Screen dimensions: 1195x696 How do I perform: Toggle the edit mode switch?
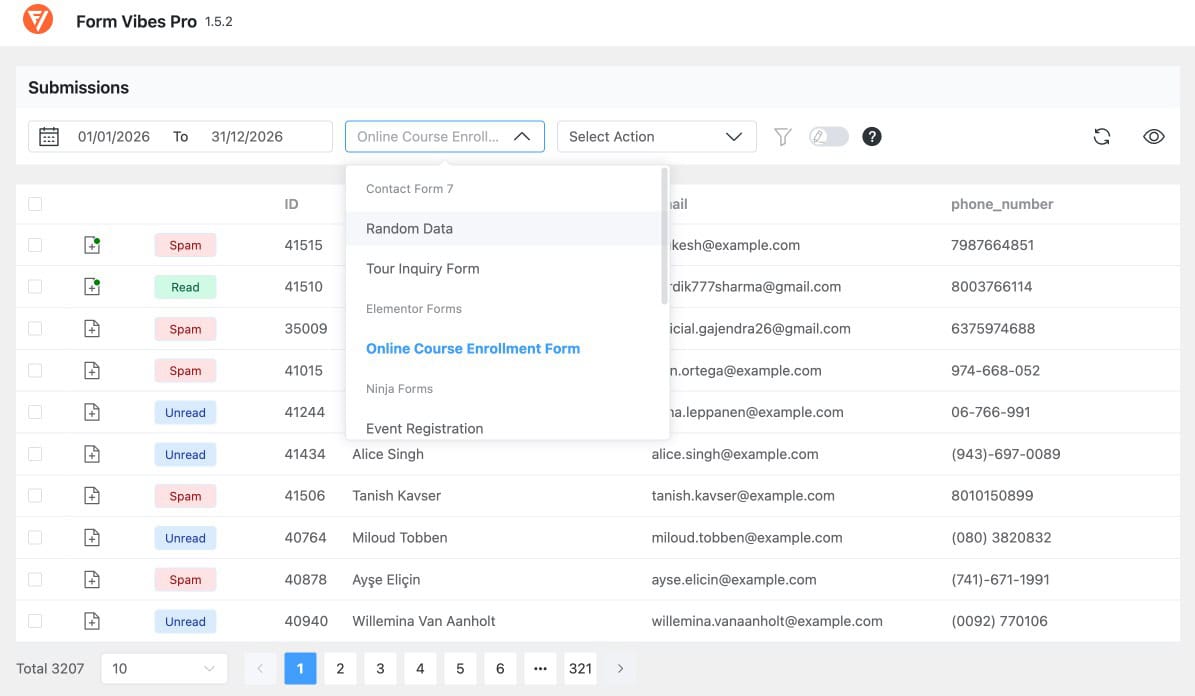pyautogui.click(x=828, y=136)
